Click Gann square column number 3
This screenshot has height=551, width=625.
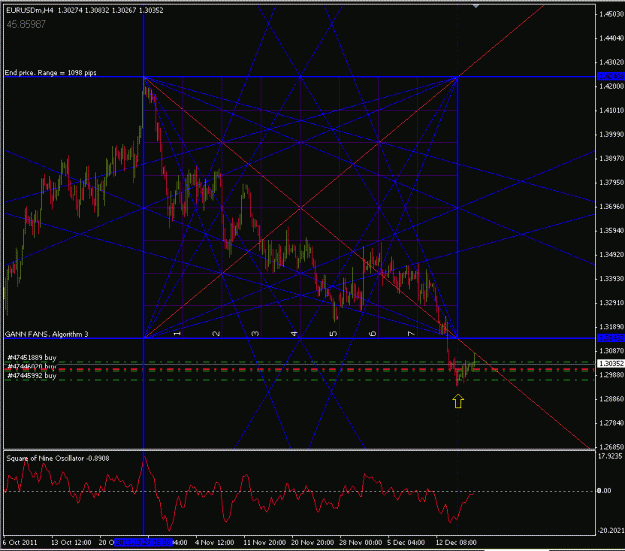pyautogui.click(x=256, y=333)
